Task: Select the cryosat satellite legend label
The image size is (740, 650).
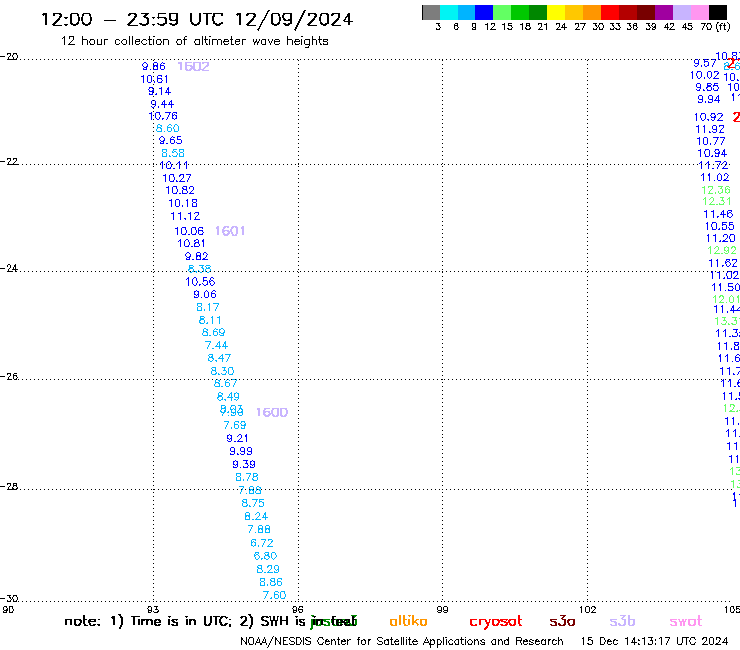Action: (x=496, y=622)
